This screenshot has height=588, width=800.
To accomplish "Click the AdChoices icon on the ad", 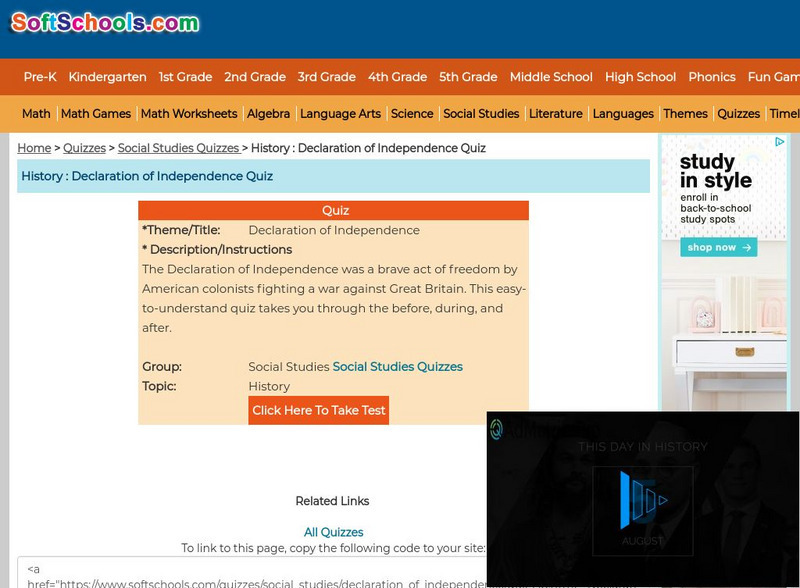I will point(779,141).
